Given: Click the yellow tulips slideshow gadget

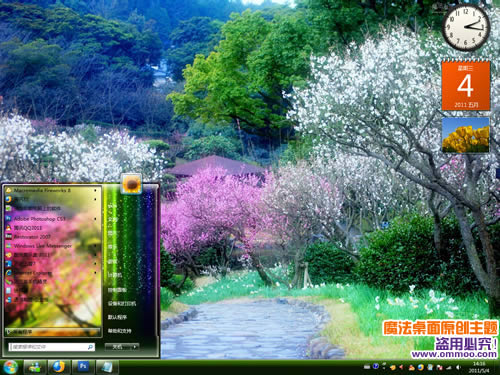Looking at the screenshot, I should (466, 135).
